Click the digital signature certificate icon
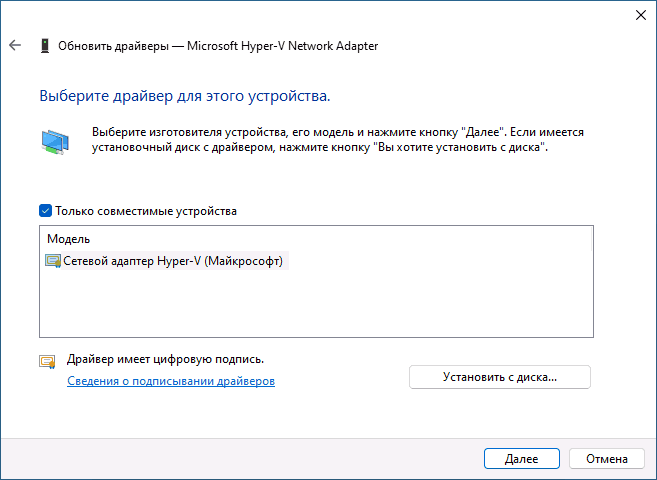 tap(47, 362)
